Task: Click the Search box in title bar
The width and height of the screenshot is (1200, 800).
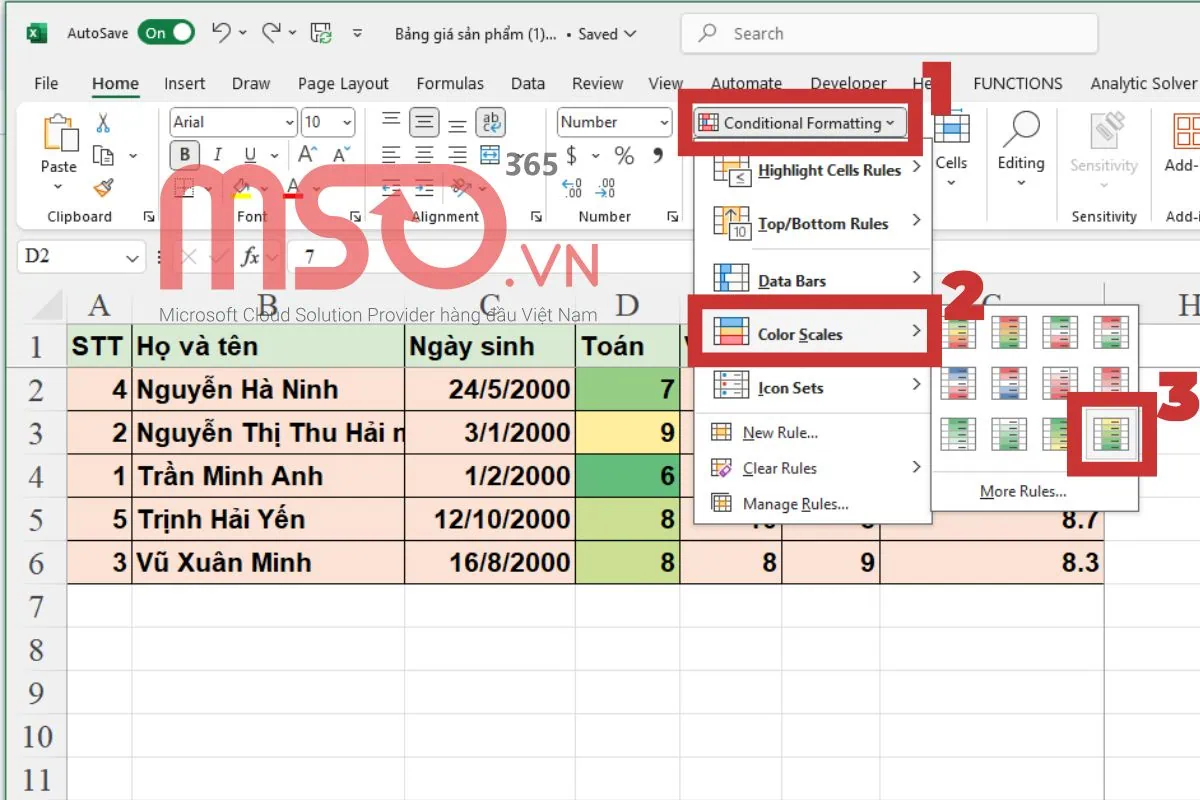Action: [888, 33]
